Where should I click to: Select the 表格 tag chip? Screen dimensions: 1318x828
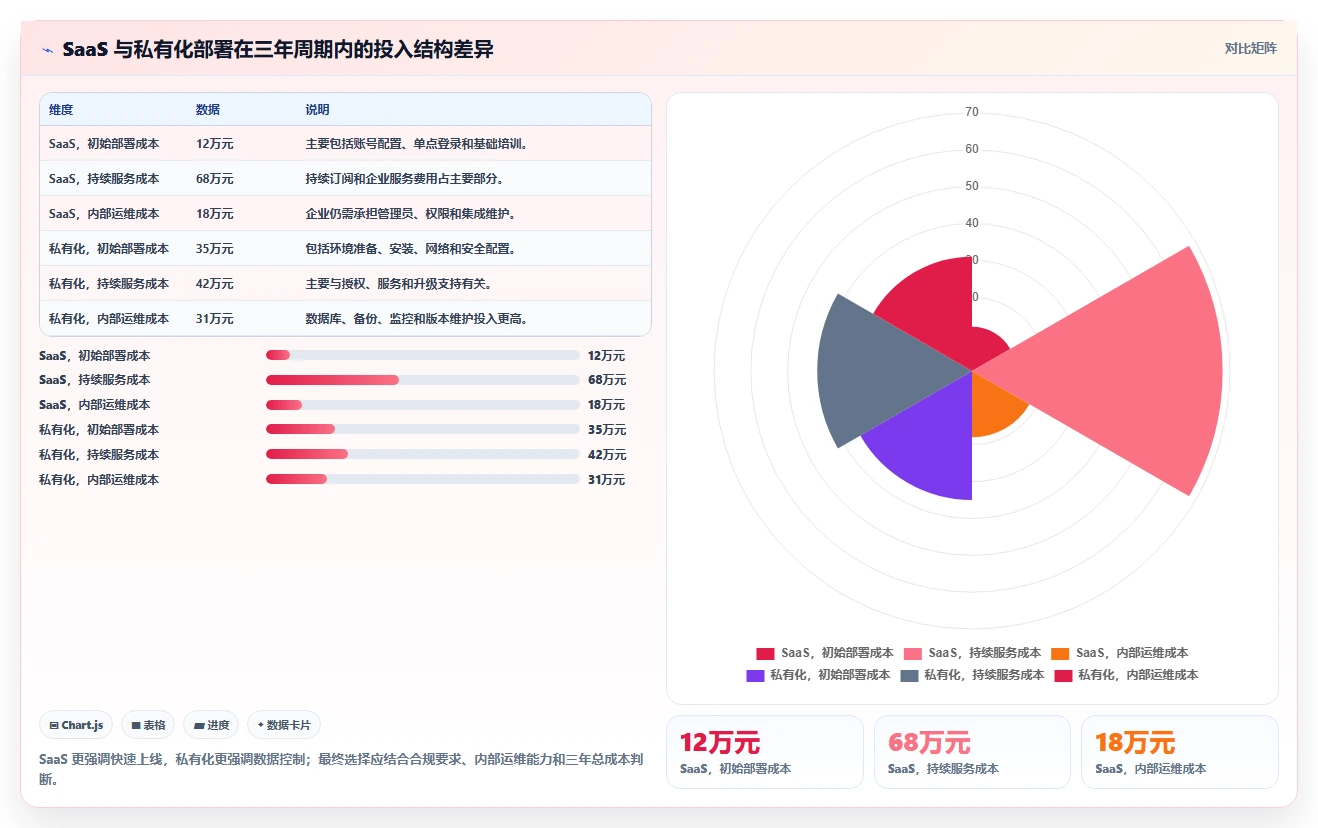tap(148, 725)
